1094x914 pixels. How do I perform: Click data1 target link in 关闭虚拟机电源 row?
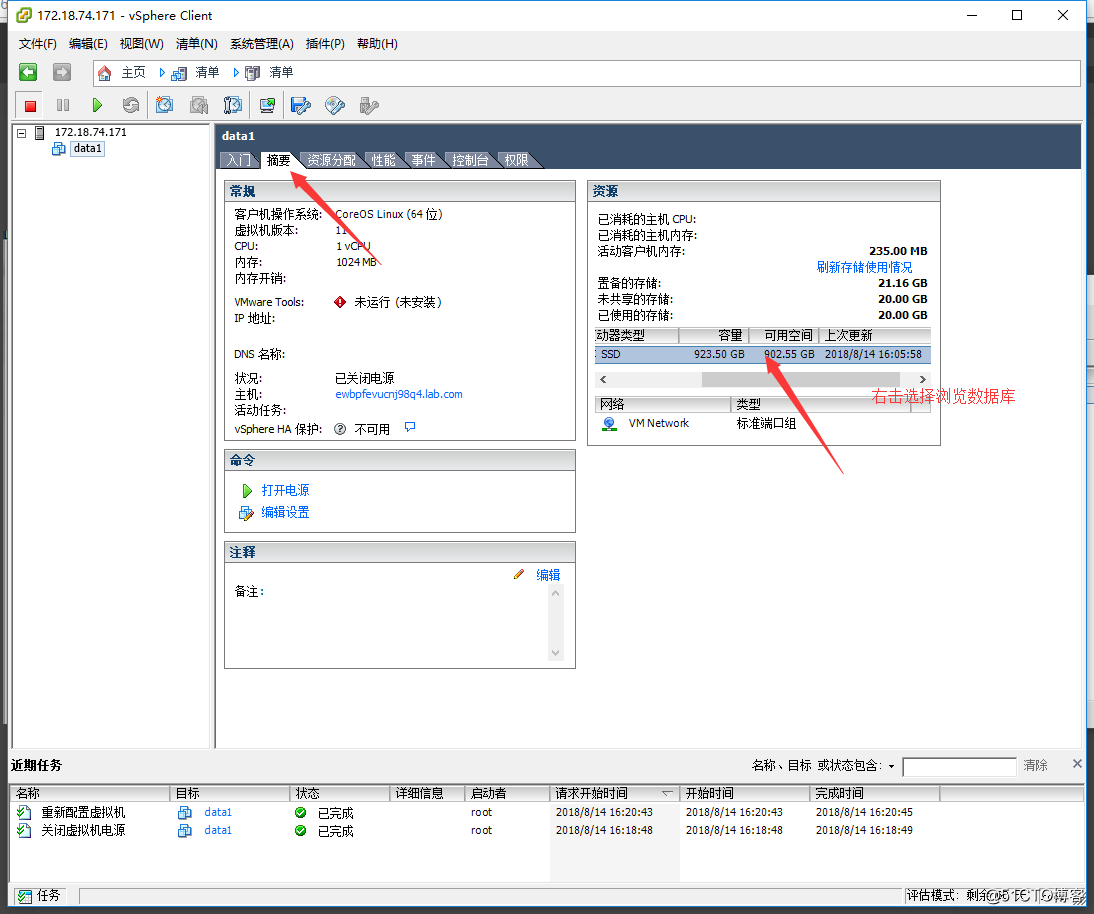[218, 830]
